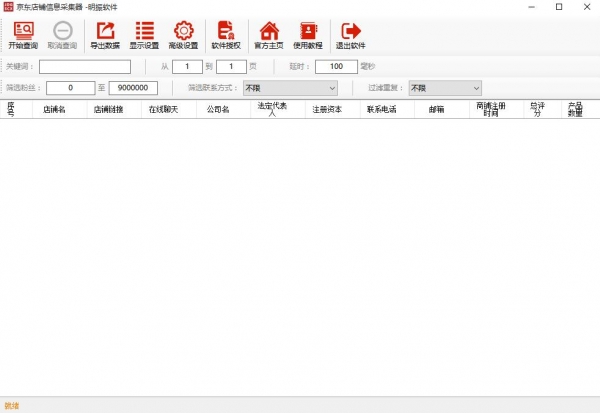
Task: Open 软件授权 software license
Action: [x=226, y=35]
